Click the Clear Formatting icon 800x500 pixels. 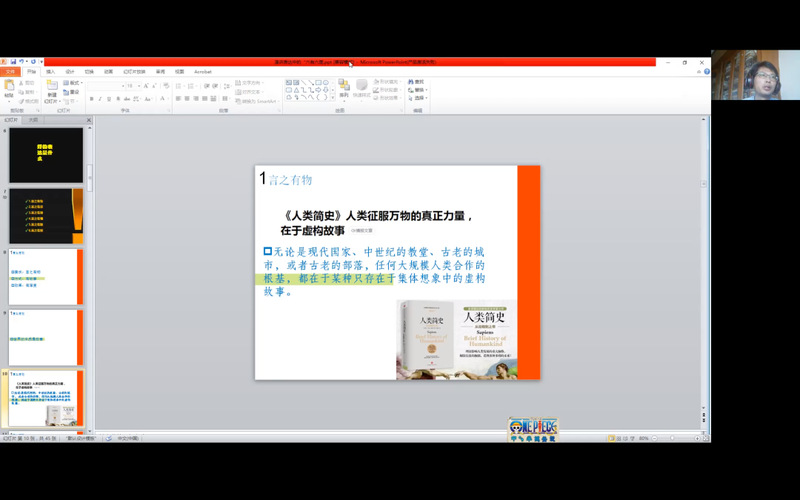point(166,86)
